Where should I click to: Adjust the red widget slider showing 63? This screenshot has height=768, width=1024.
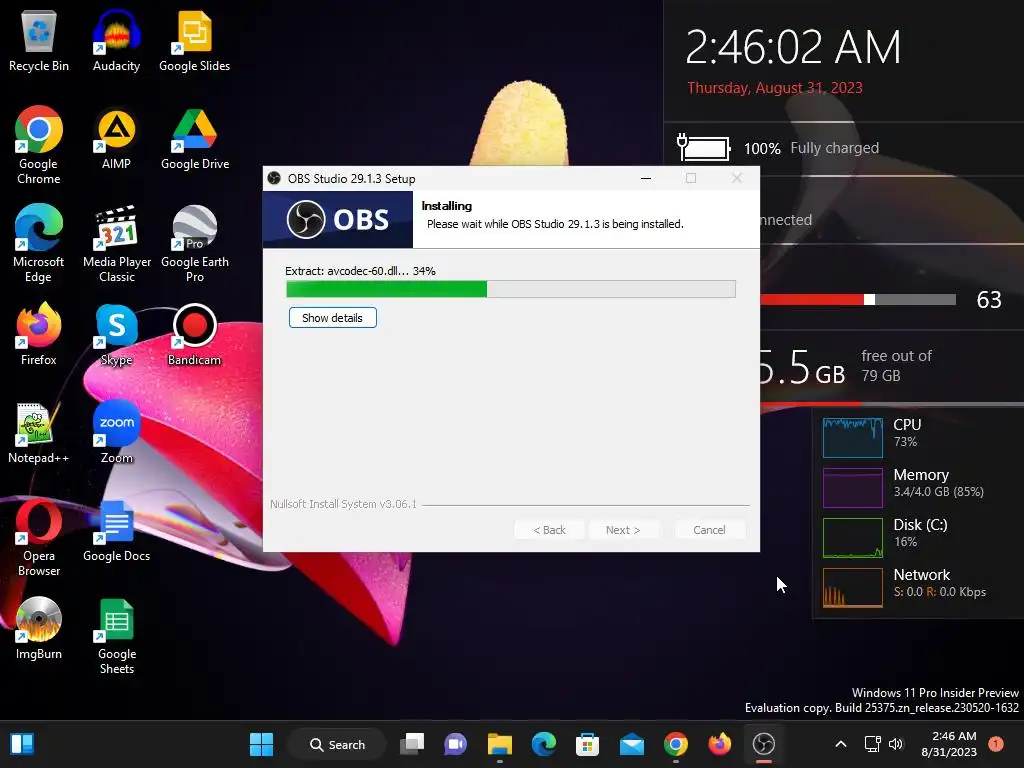(869, 300)
